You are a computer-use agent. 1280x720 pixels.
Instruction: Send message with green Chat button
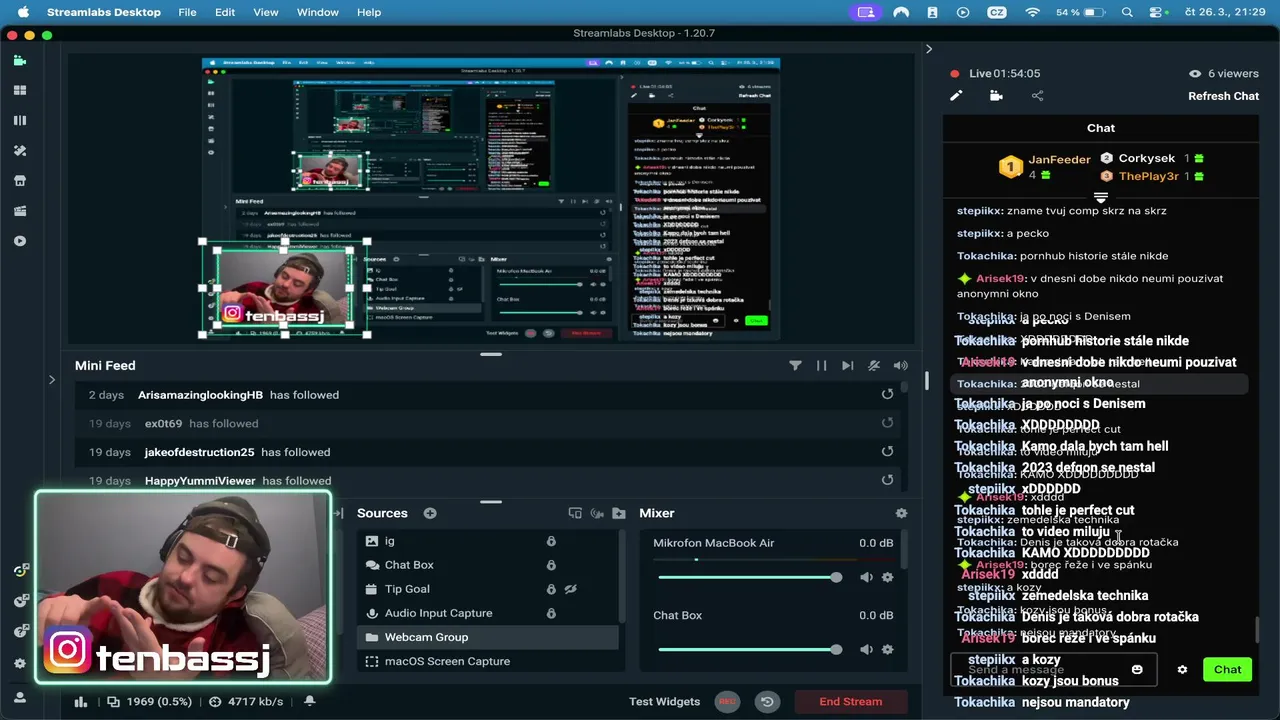pos(1228,670)
